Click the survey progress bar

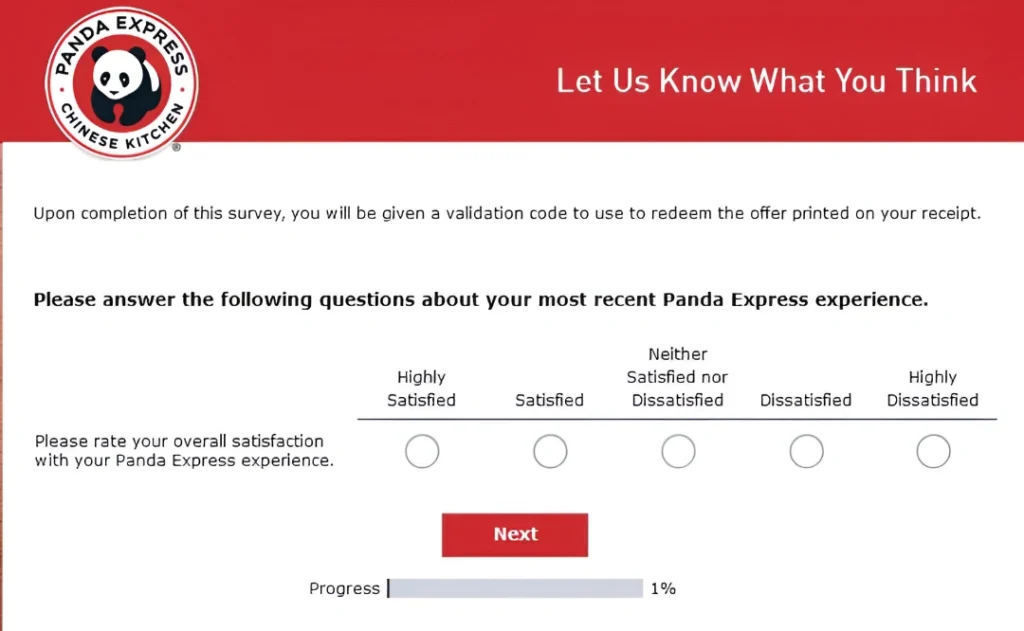click(515, 589)
